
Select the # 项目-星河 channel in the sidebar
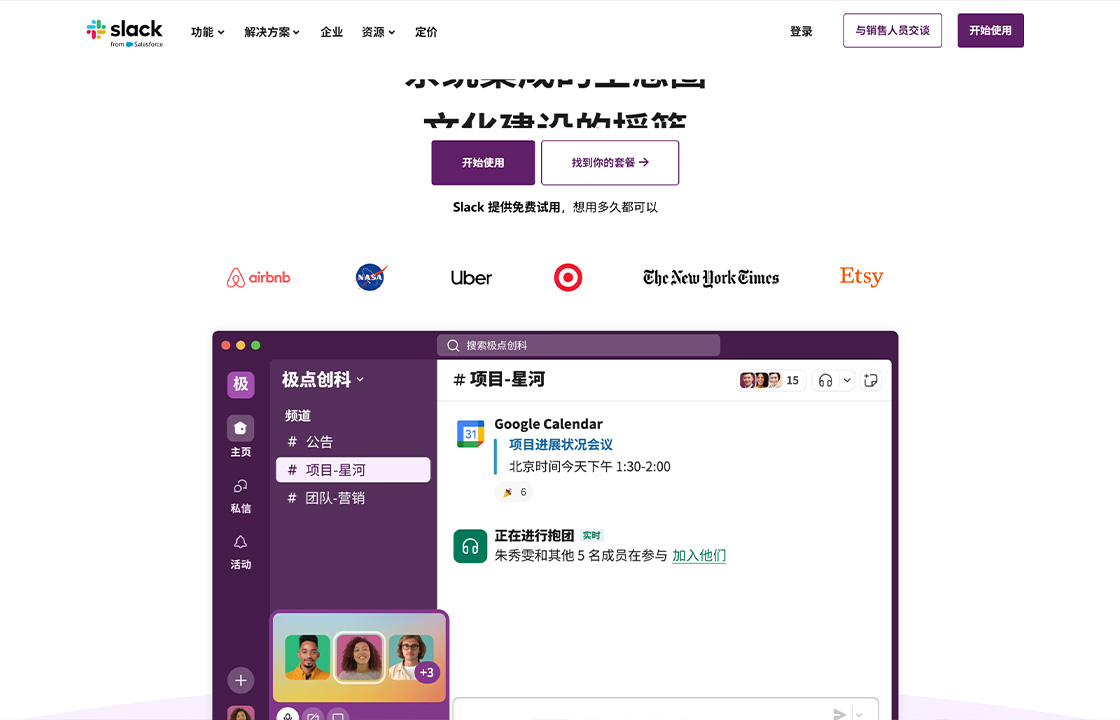click(353, 470)
